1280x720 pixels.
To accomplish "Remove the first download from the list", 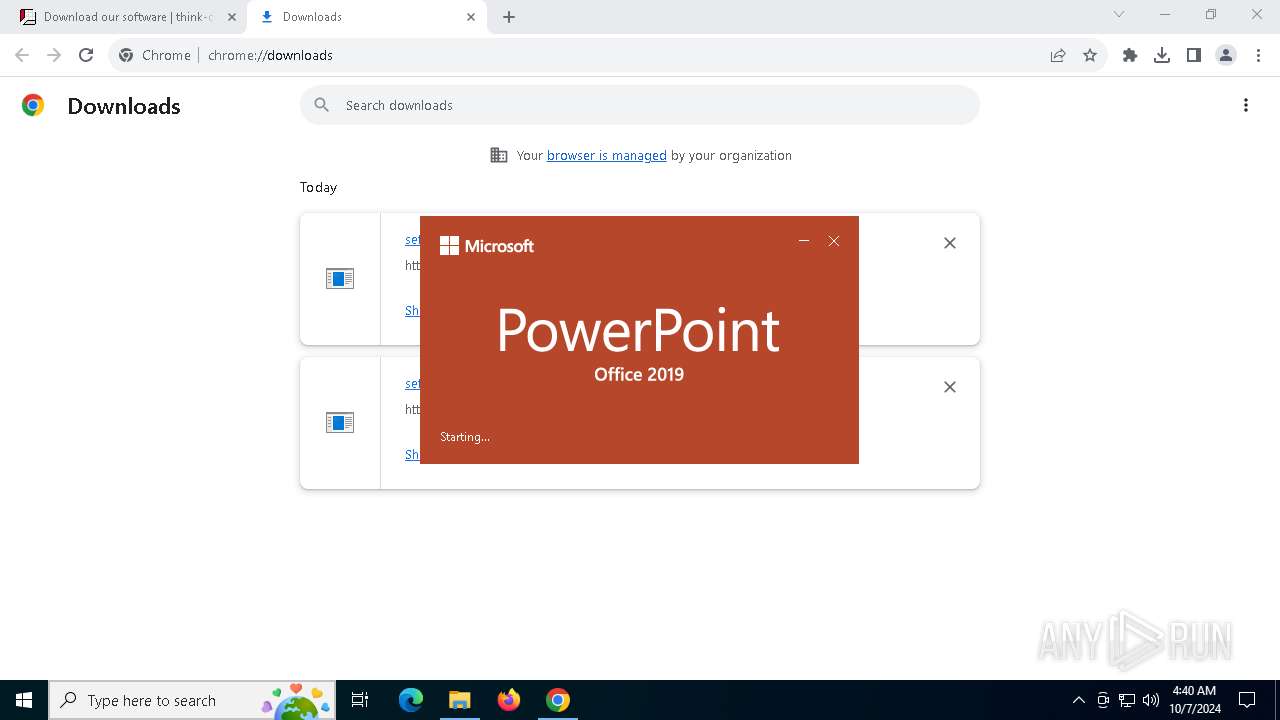I will (x=950, y=243).
